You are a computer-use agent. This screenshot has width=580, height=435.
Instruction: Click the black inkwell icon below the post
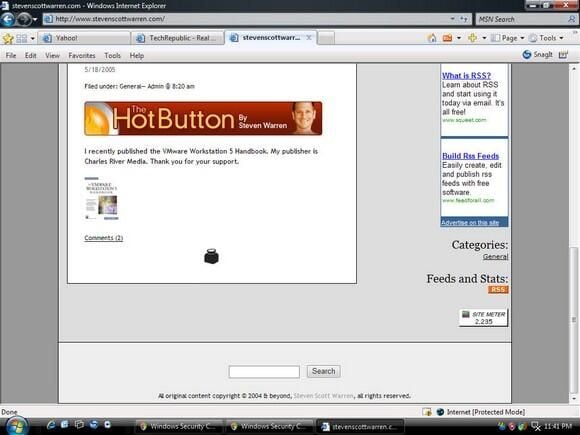click(212, 256)
